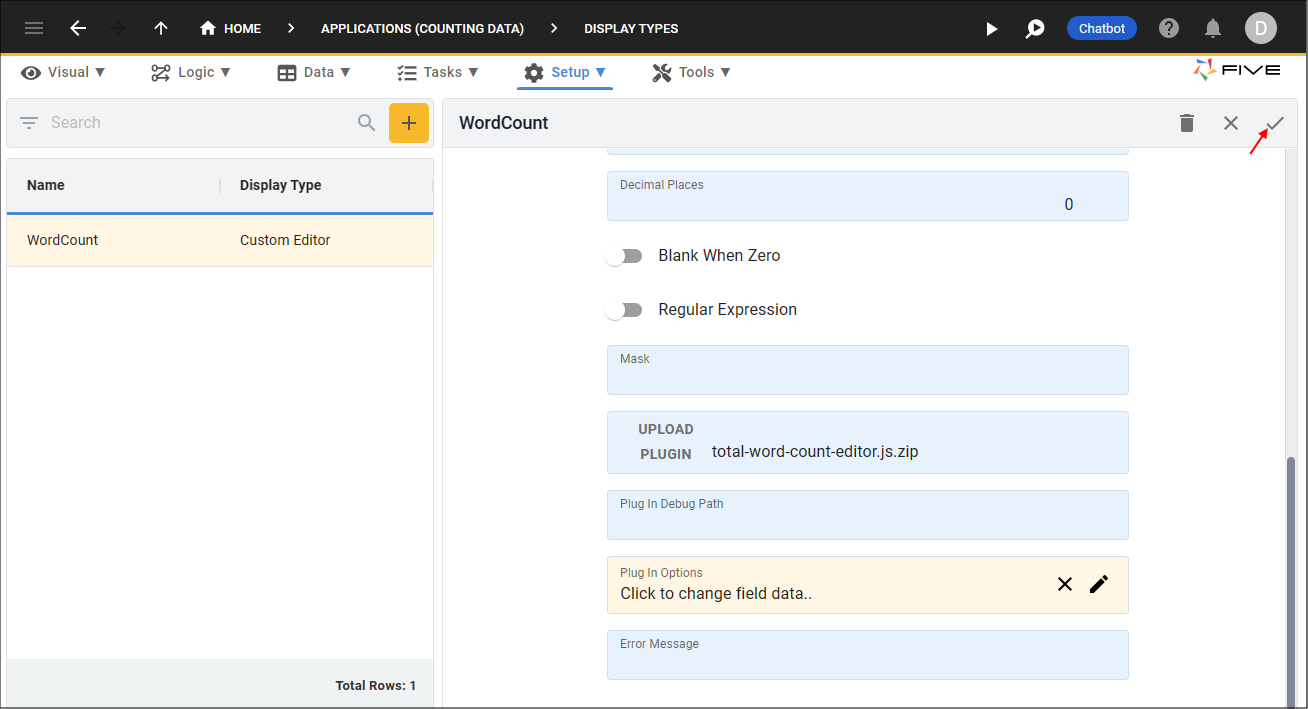Clear Plug In Options with X
This screenshot has height=709, width=1308.
pos(1065,584)
